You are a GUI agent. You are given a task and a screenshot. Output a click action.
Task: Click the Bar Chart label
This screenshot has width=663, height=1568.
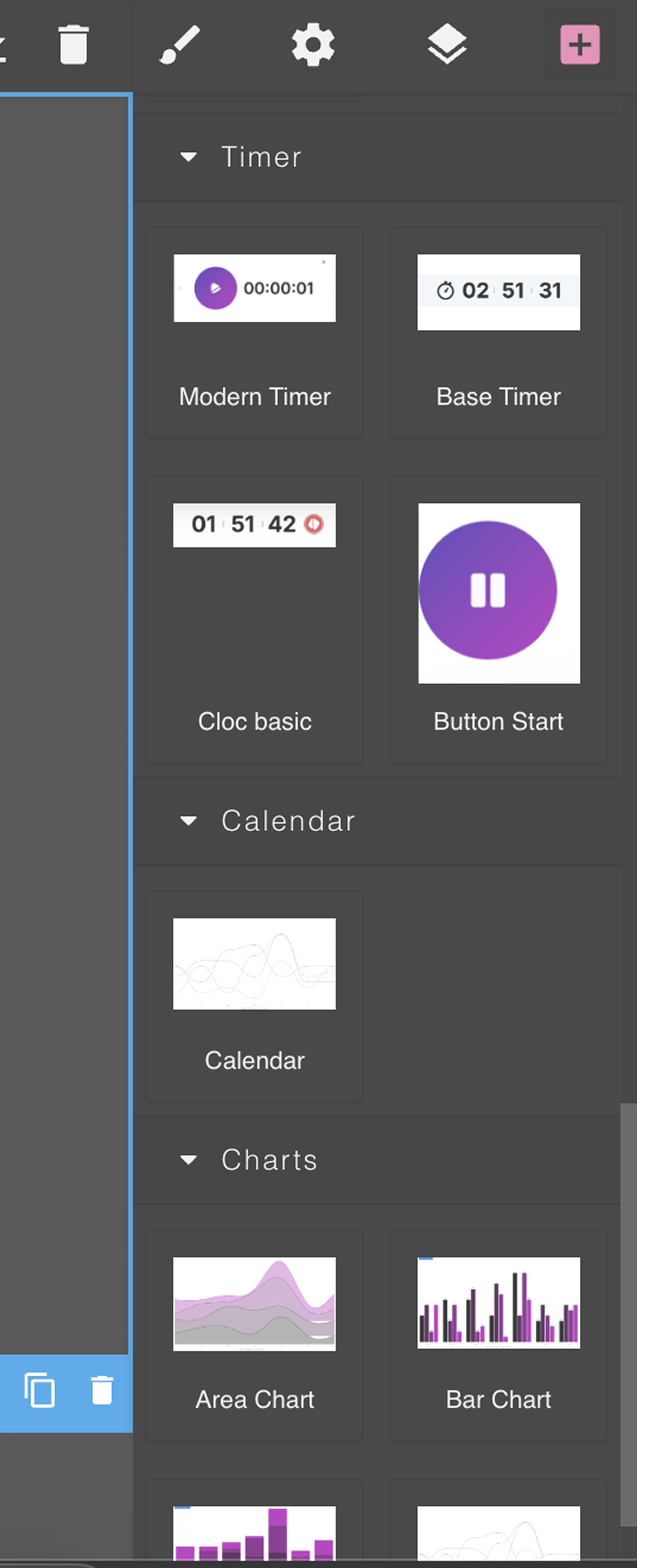[x=499, y=1400]
